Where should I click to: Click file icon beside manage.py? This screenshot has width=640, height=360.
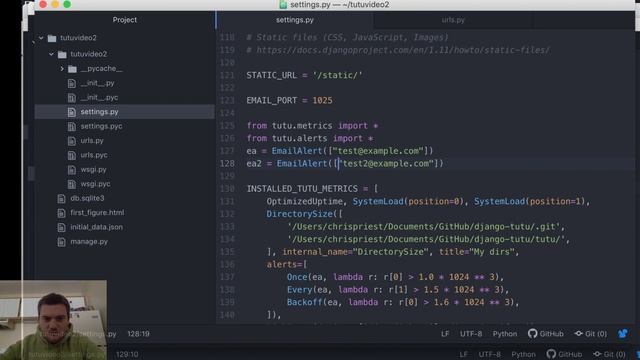(62, 242)
